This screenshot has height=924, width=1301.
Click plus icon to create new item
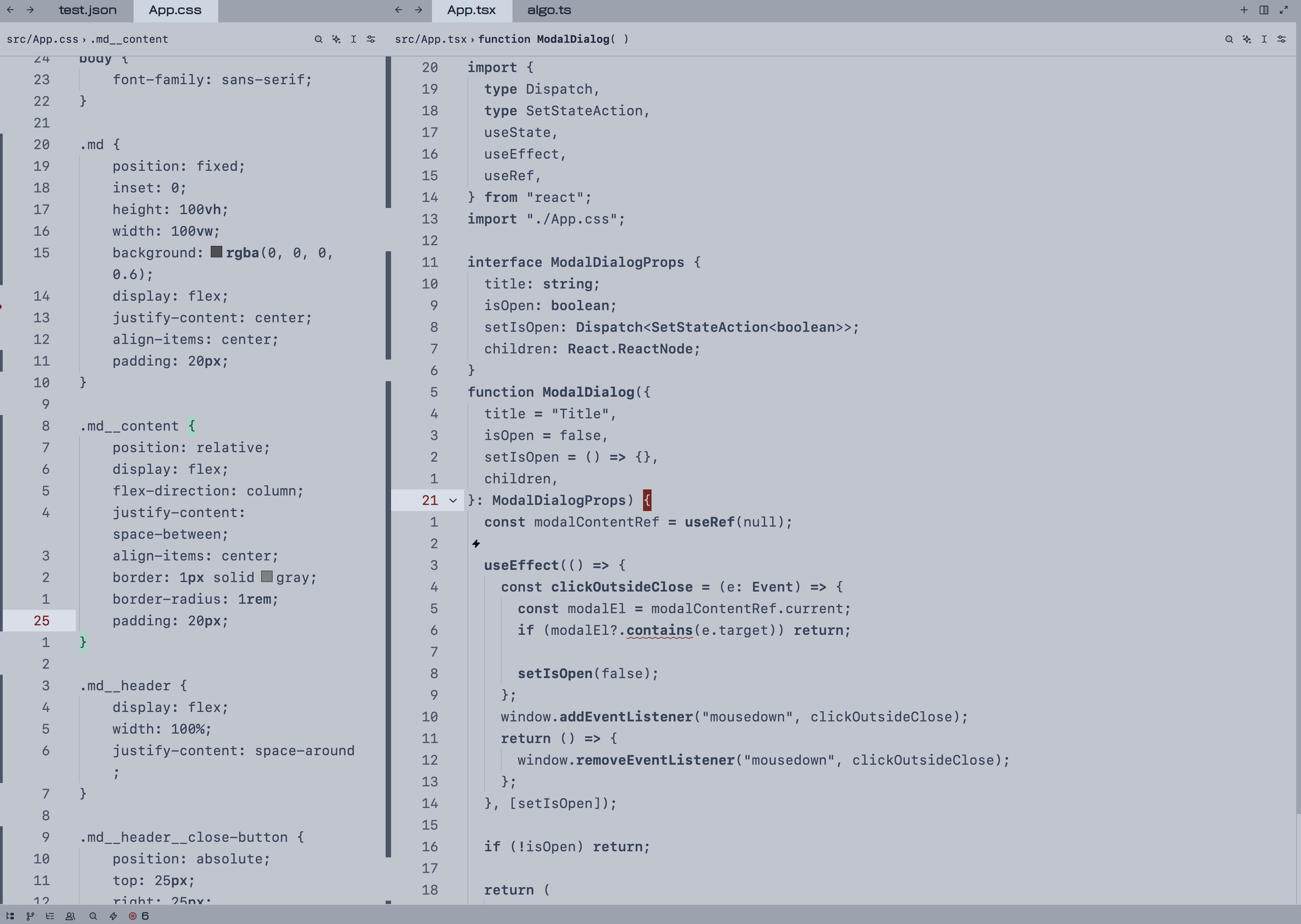pos(1244,10)
